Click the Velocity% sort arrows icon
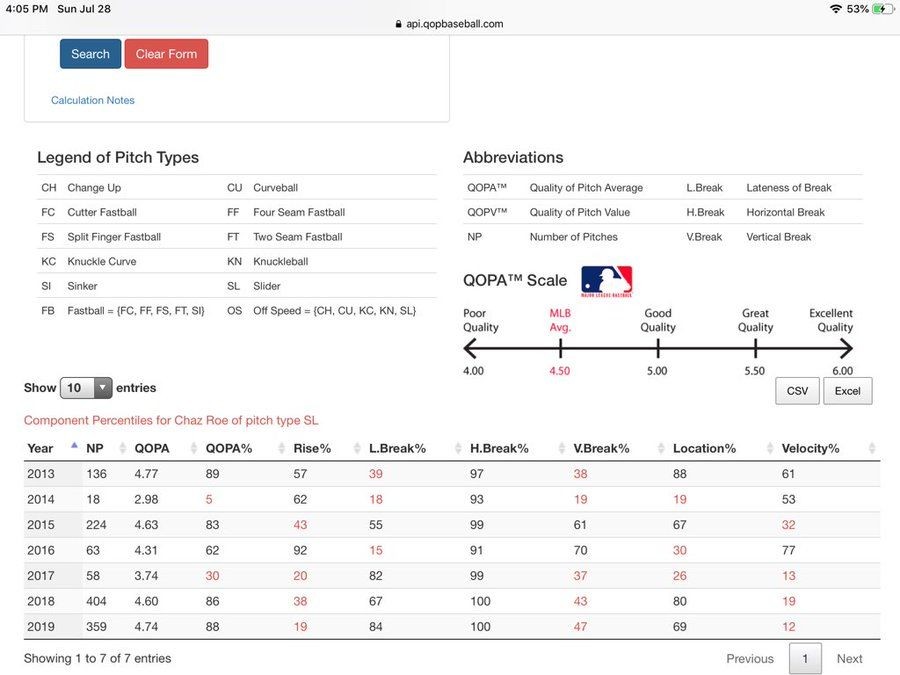 [x=872, y=449]
